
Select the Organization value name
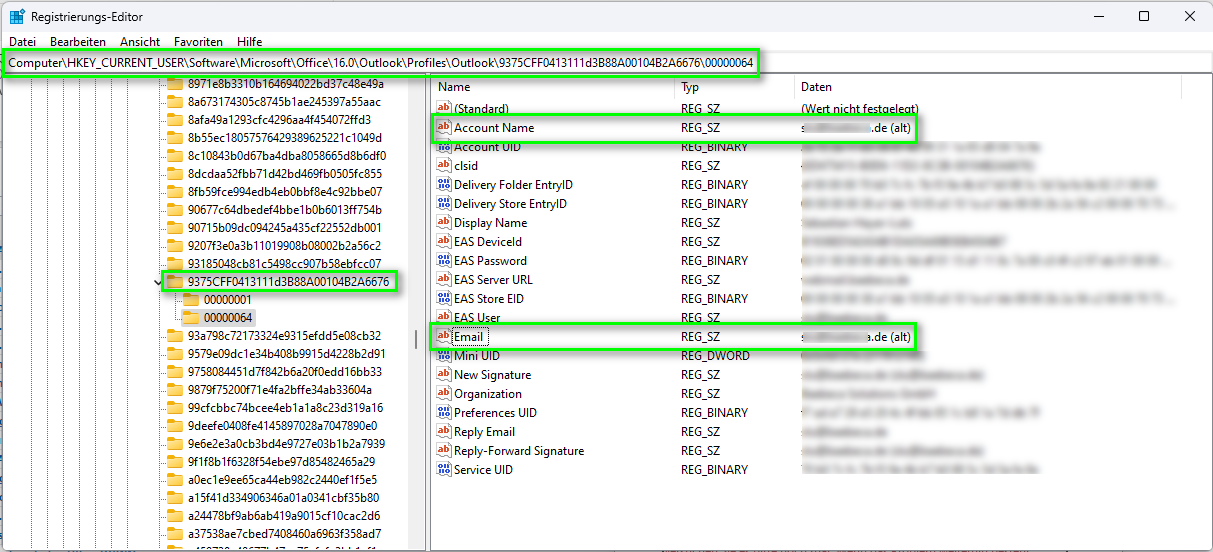coord(488,394)
